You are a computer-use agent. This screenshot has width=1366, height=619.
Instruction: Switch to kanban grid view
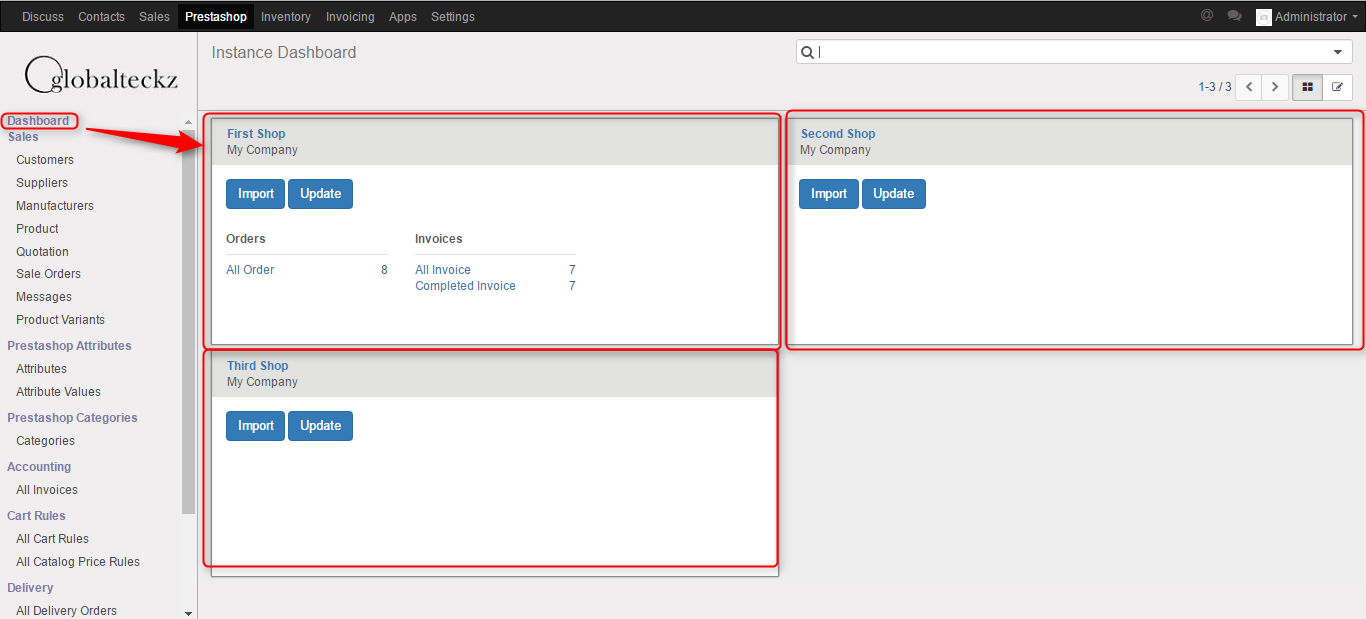coord(1307,87)
